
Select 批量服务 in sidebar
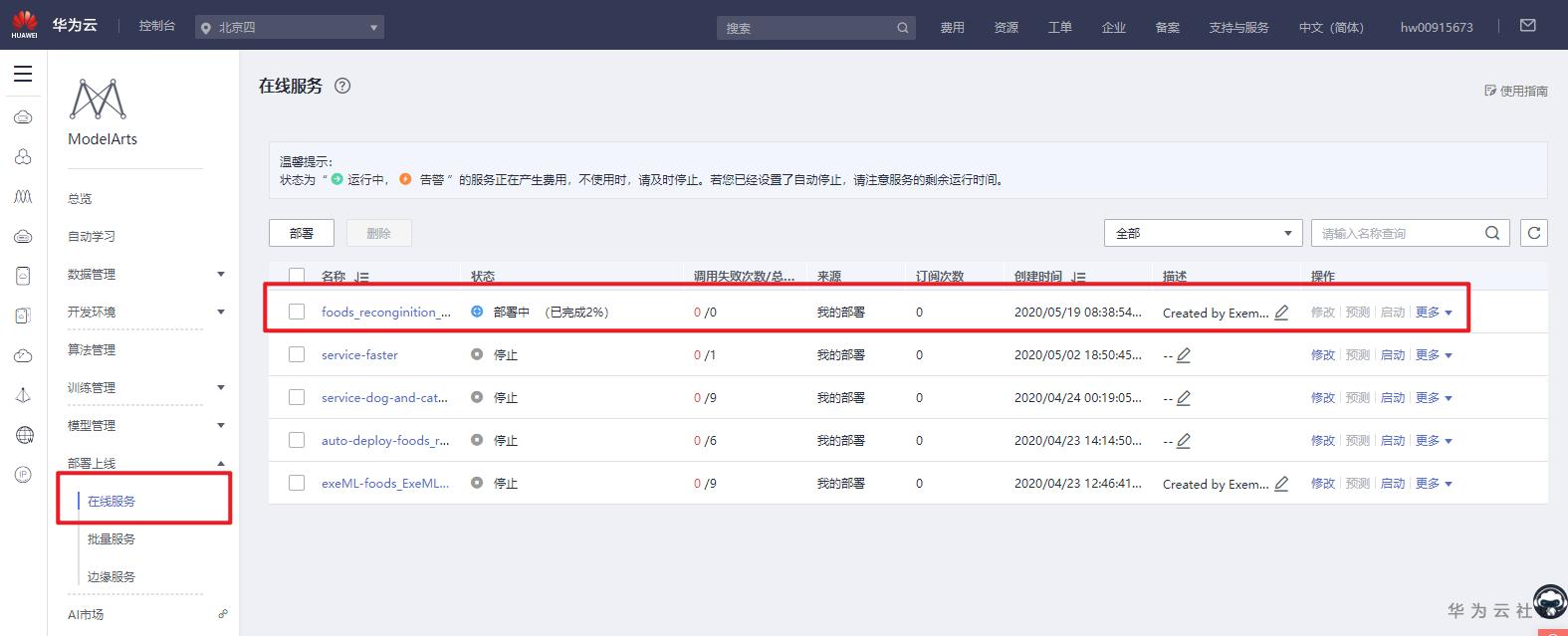(112, 538)
